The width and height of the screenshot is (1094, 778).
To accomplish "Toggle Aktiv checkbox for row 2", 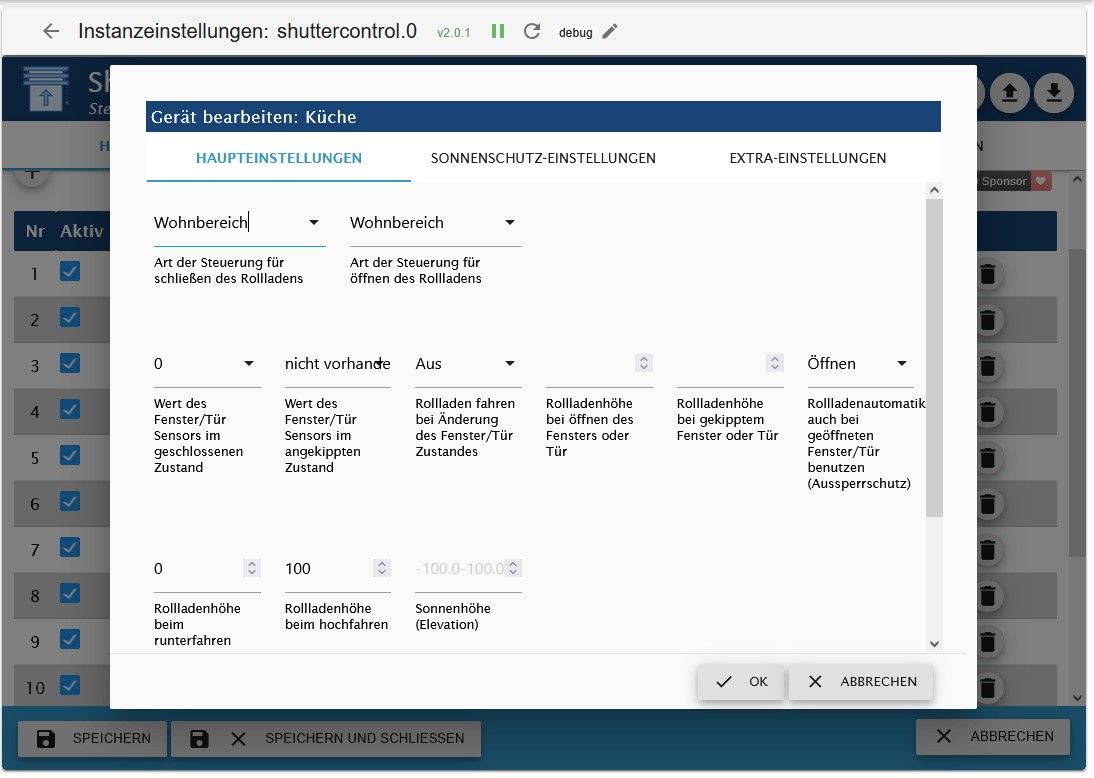I will [x=70, y=317].
